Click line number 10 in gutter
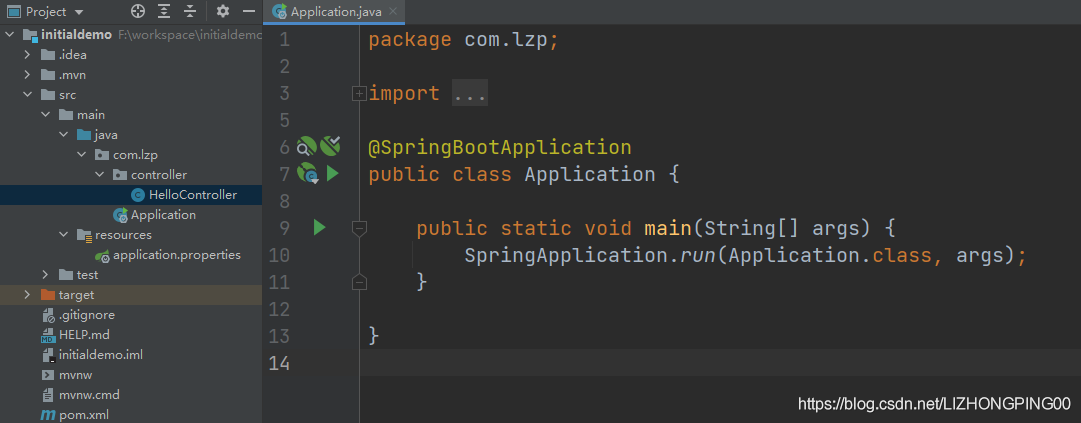 coord(279,256)
